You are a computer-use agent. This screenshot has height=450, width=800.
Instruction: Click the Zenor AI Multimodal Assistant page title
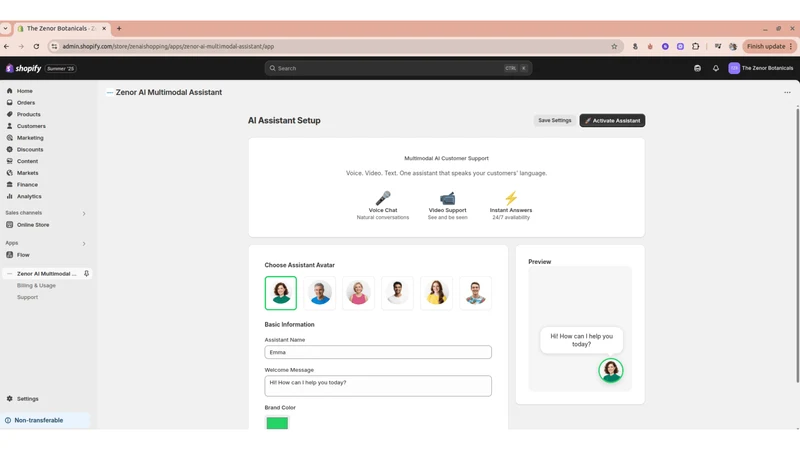169,92
